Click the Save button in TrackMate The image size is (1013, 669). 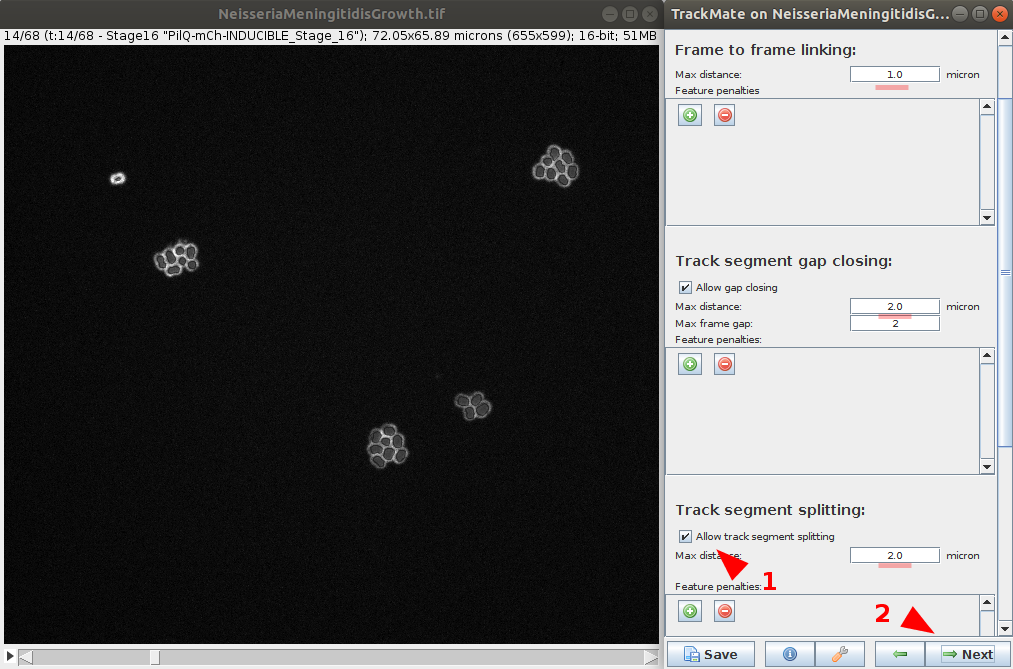711,654
